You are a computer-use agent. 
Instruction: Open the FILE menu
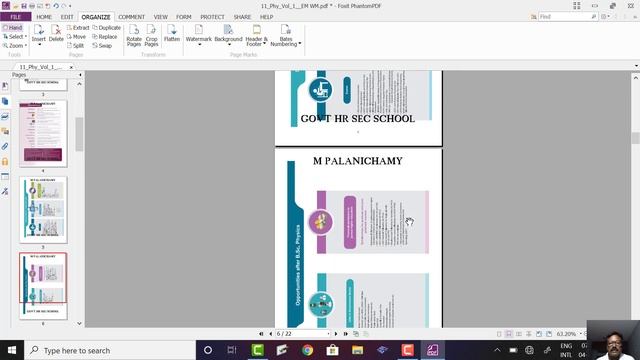16,17
